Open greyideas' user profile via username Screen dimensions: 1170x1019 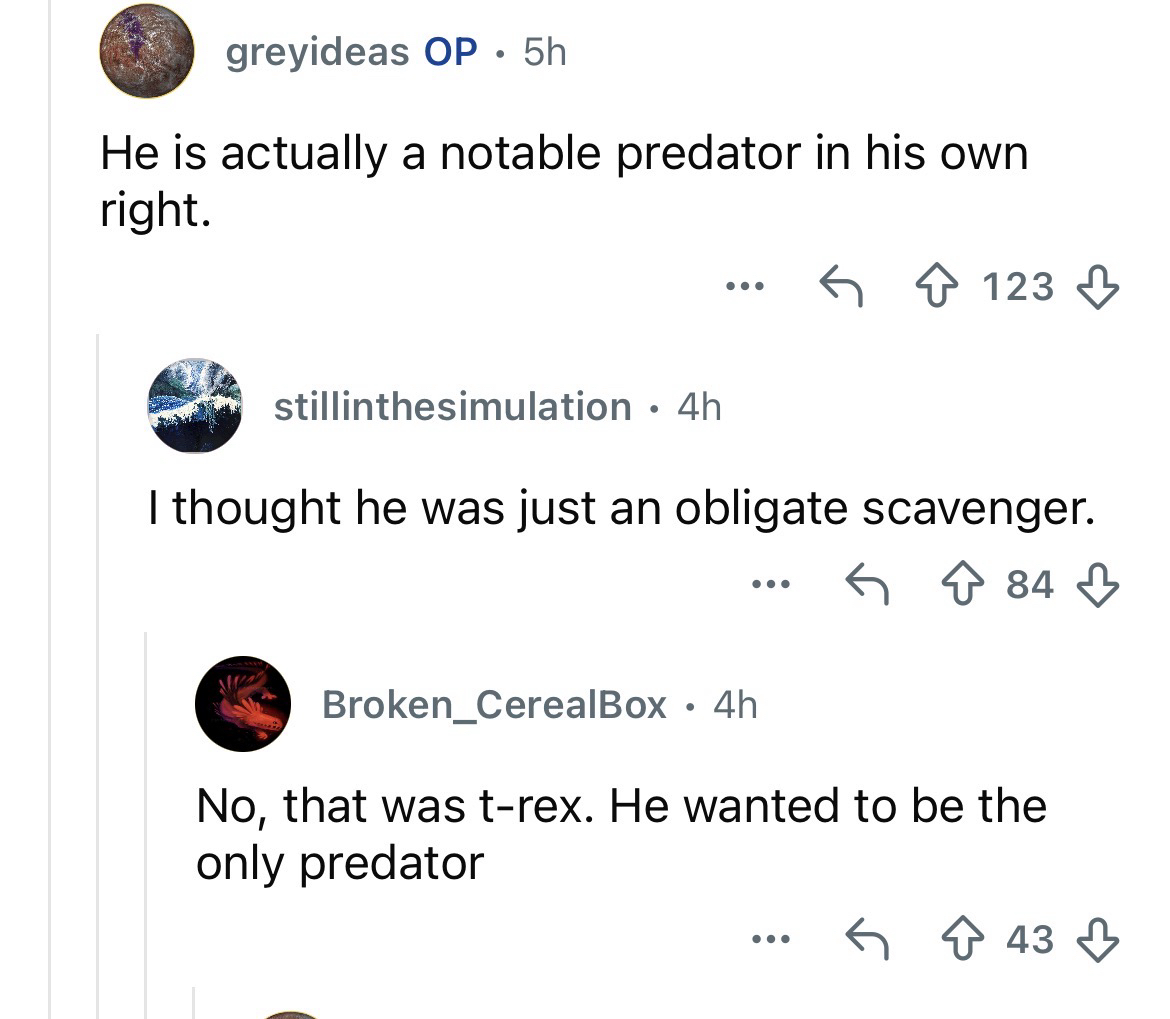tap(318, 52)
